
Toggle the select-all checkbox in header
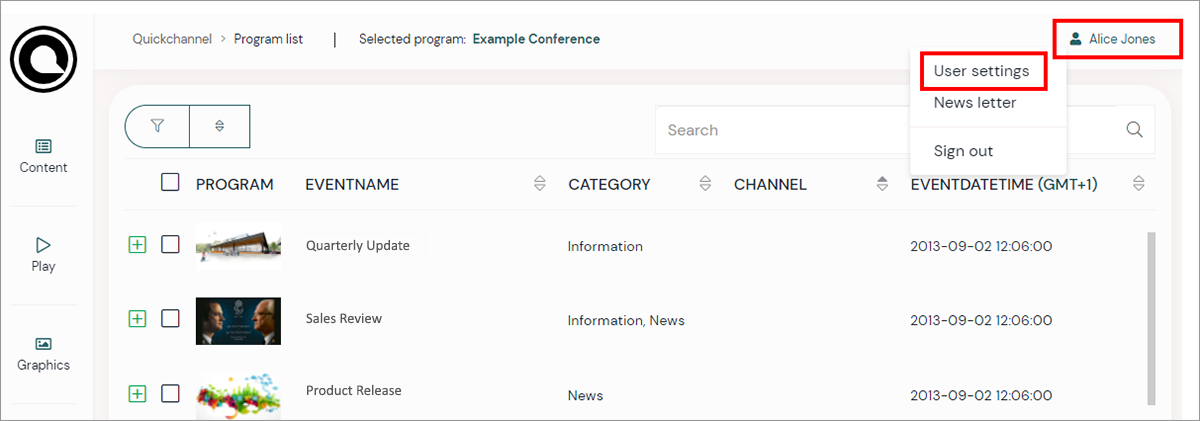pyautogui.click(x=170, y=182)
